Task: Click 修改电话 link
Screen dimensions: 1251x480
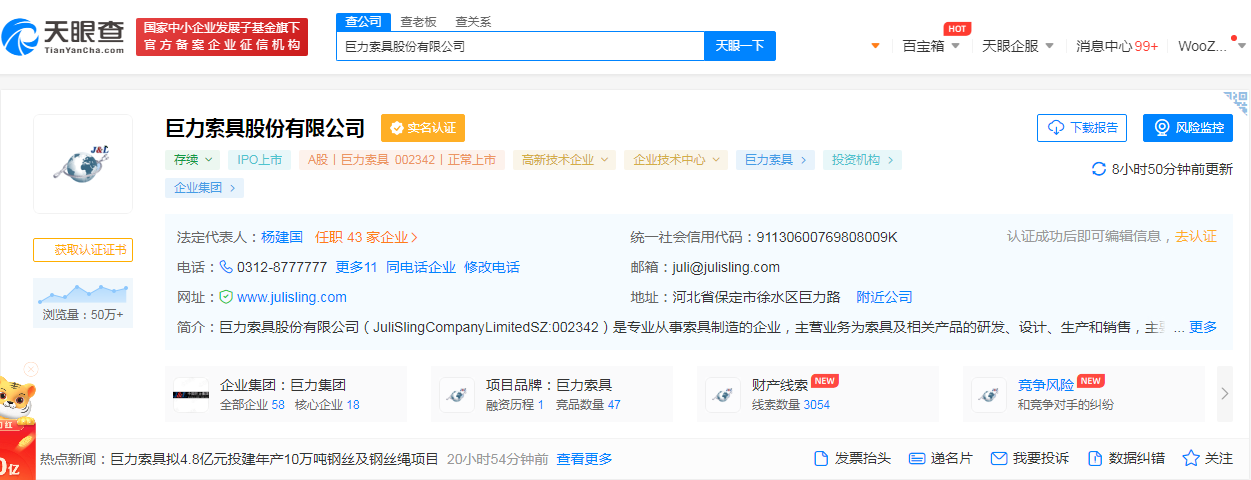Action: tap(492, 267)
